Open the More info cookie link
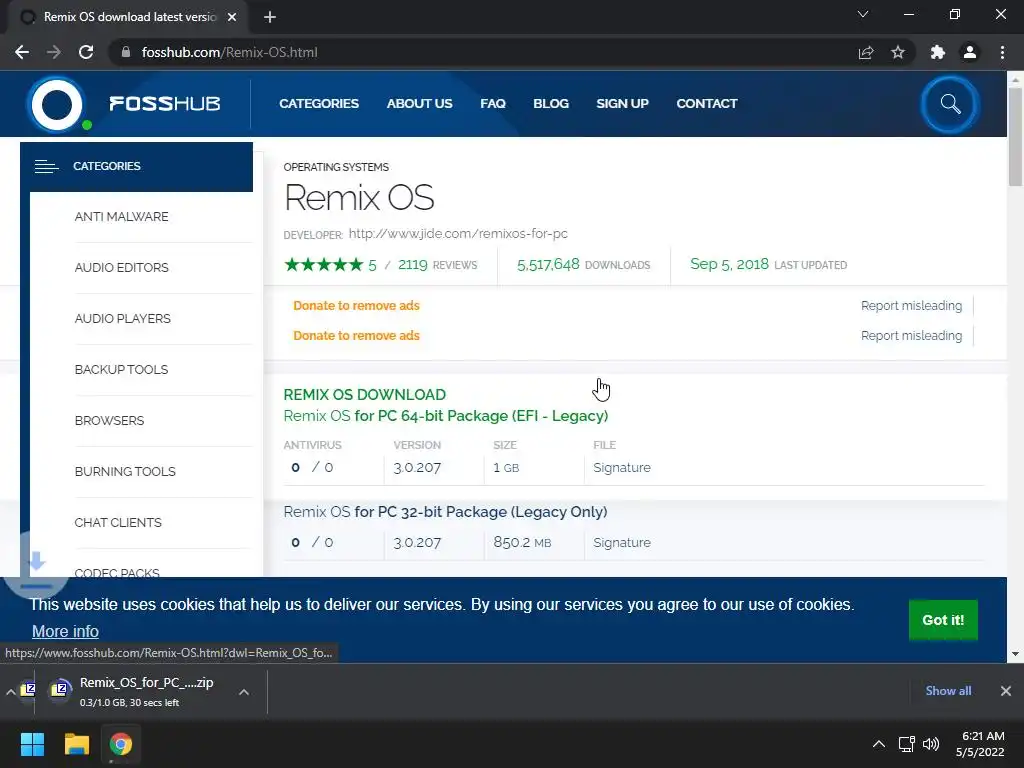The image size is (1024, 768). pyautogui.click(x=65, y=632)
